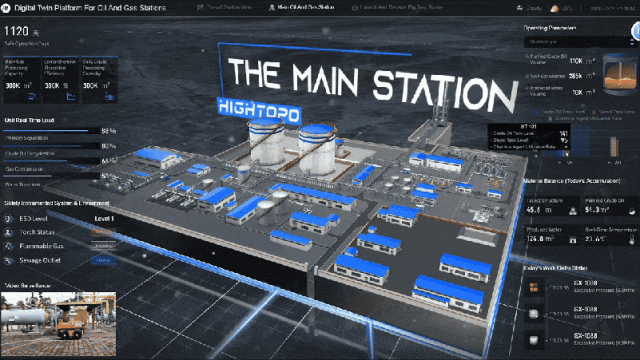Click the Purified Crude Oil Volume '110K' value
Screen dimensions: 640x360
tap(576, 61)
